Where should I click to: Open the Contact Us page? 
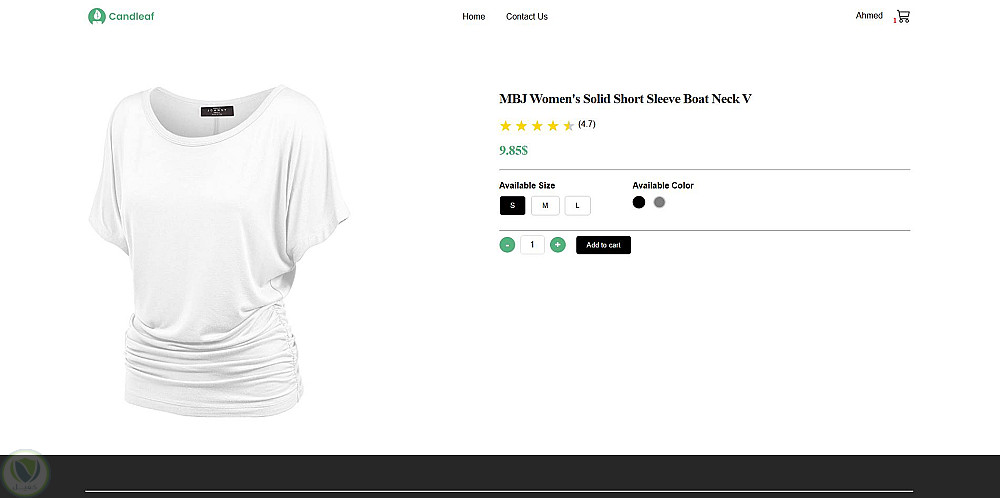(527, 17)
